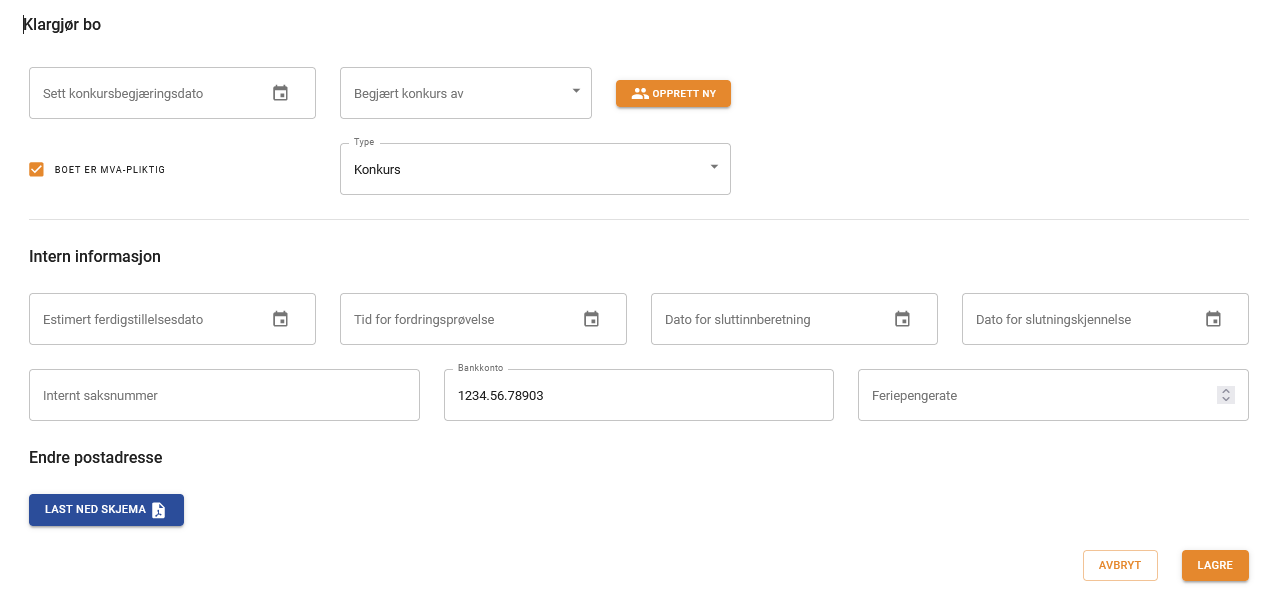Click the Opprett ny button label
The width and height of the screenshot is (1274, 593).
tap(684, 94)
